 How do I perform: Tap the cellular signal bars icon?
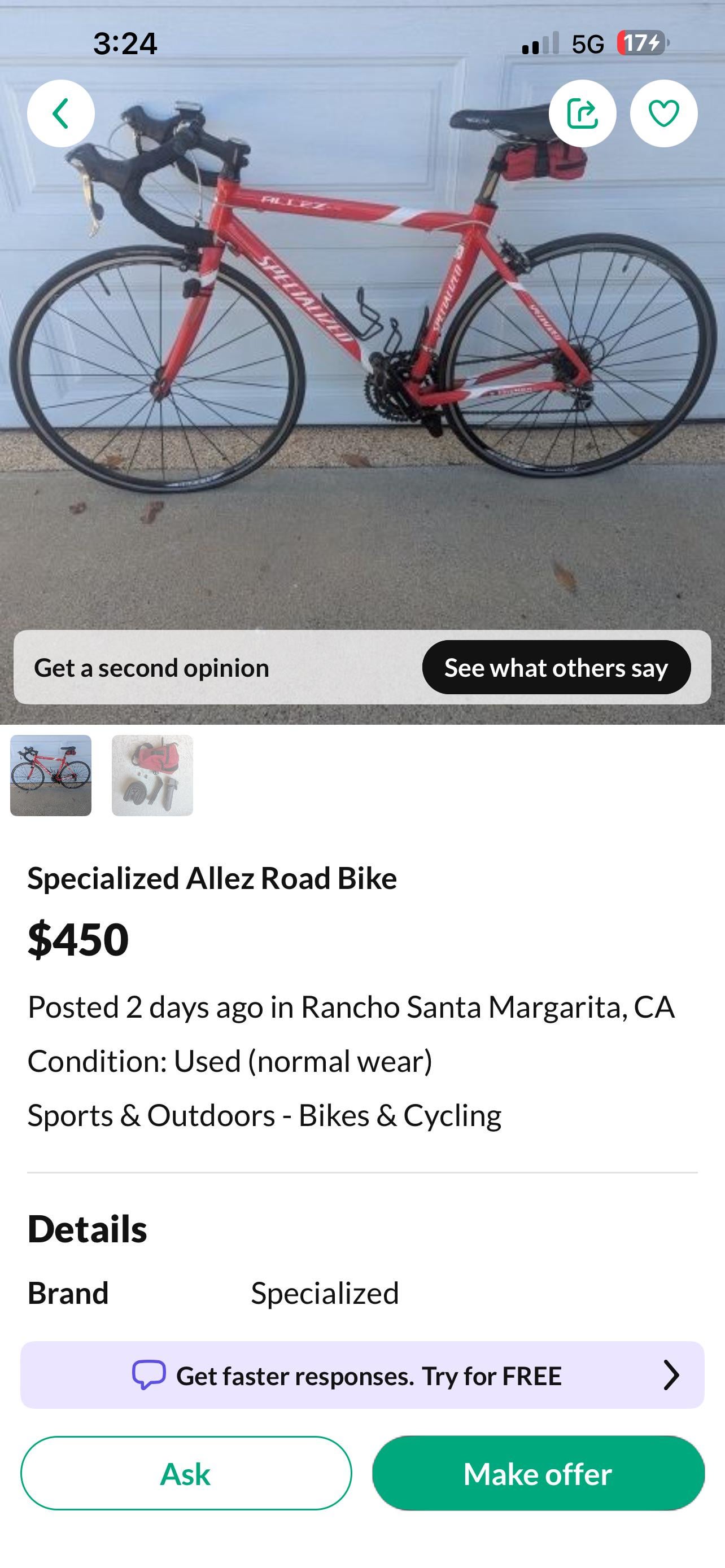click(540, 43)
